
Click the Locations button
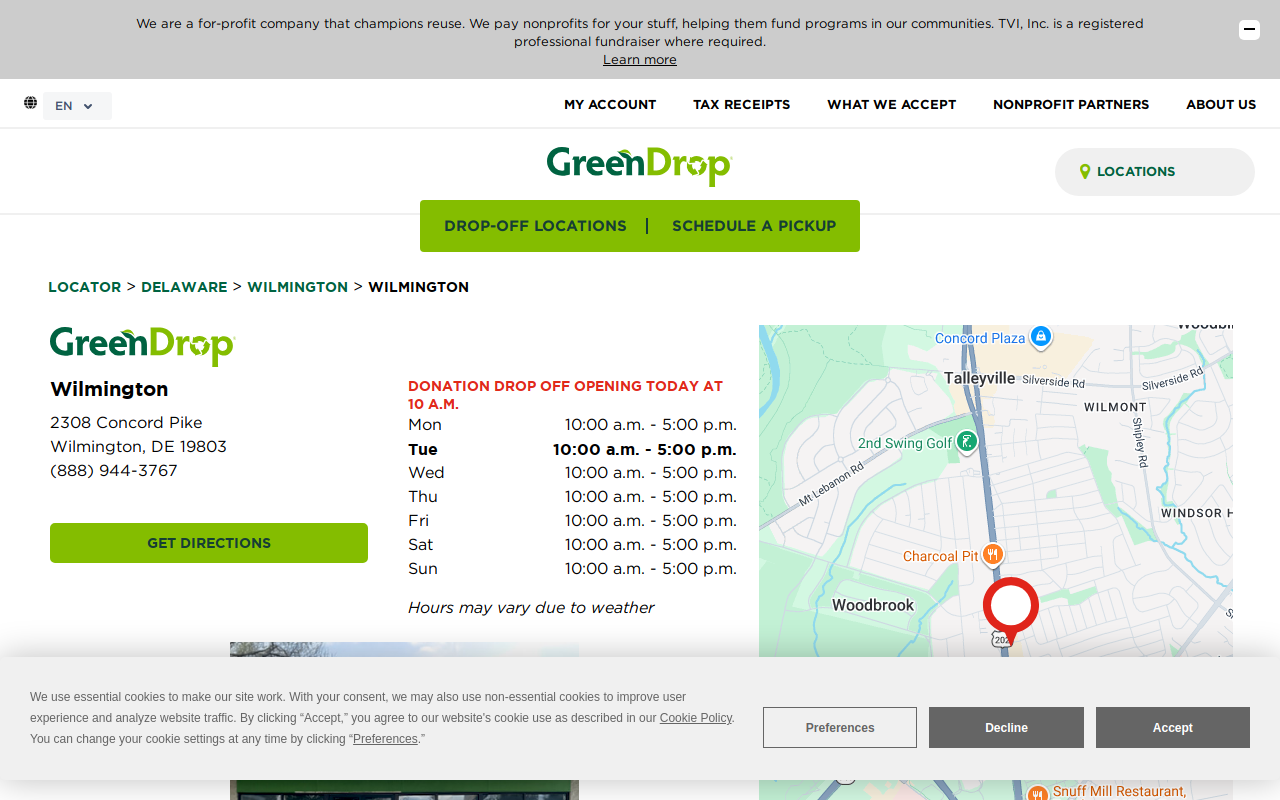(1155, 172)
